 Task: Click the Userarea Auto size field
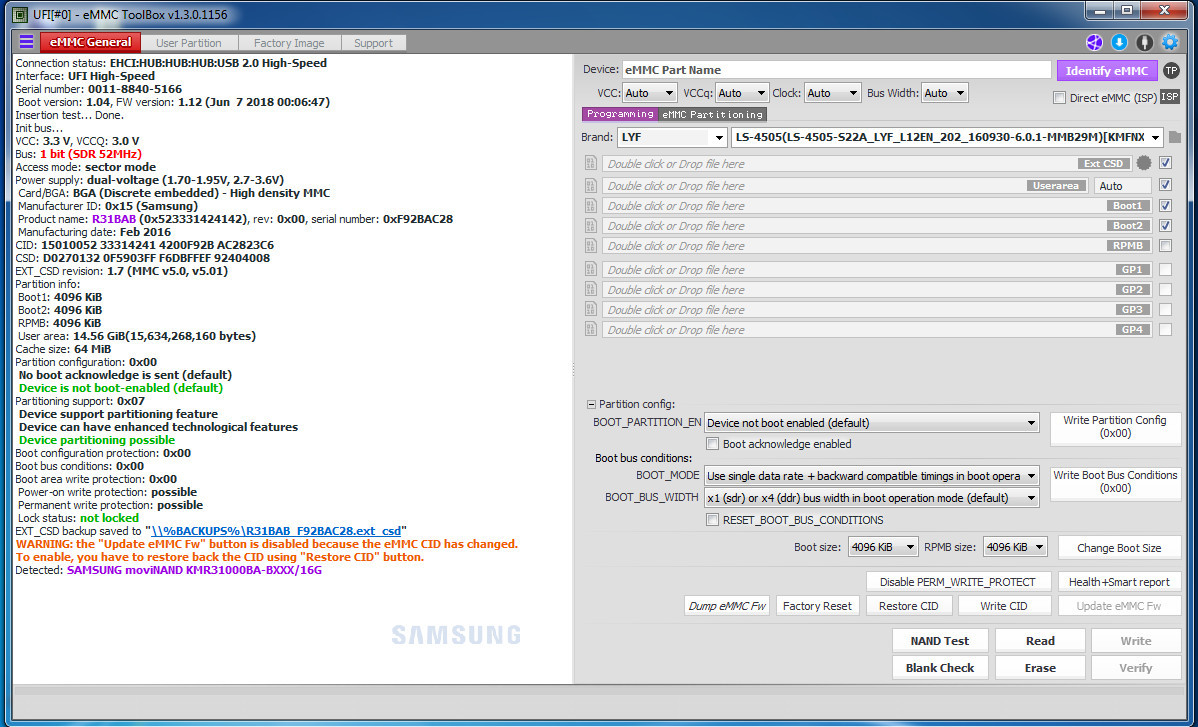pos(1122,186)
